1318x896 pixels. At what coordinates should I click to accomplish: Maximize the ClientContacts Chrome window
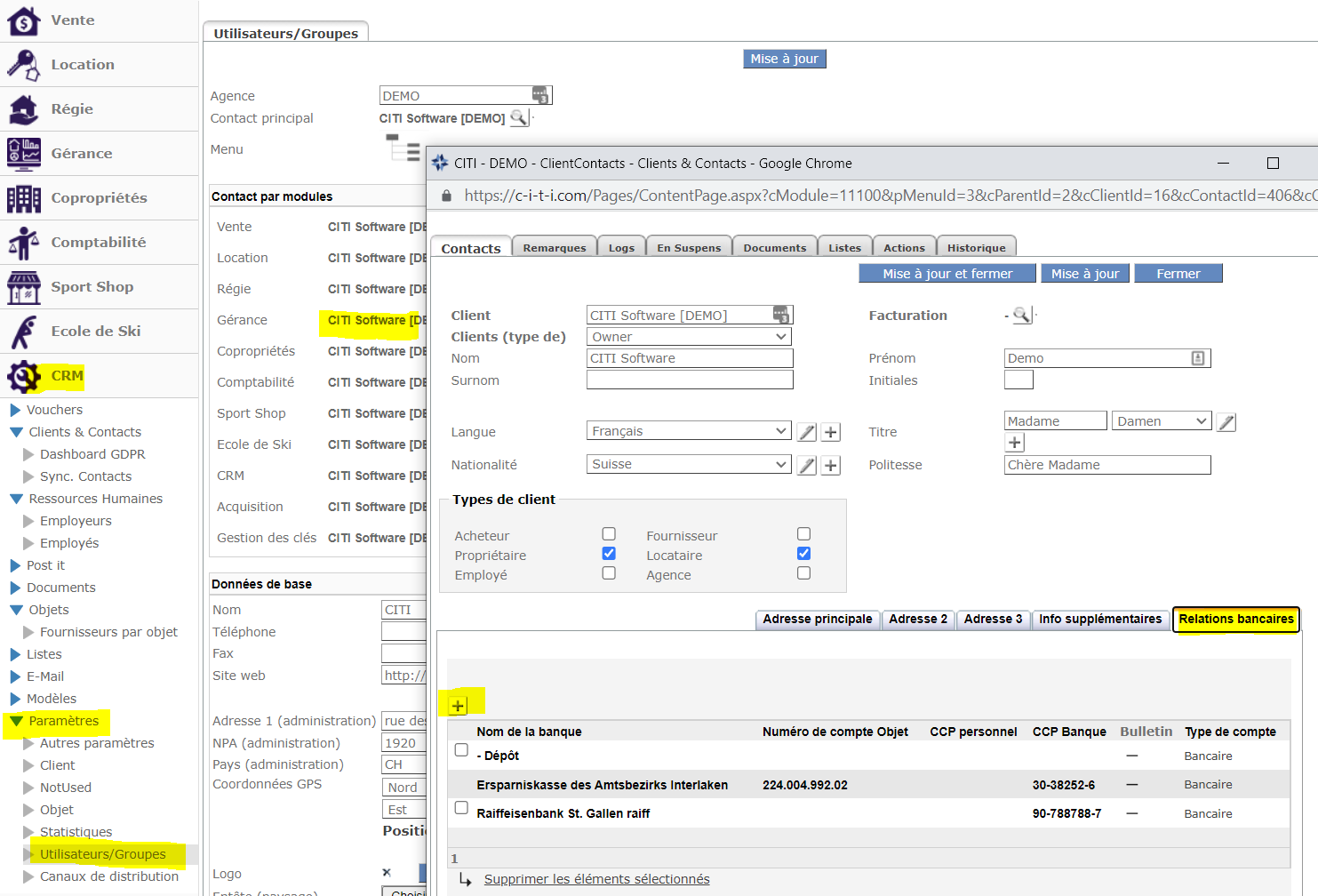coord(1273,163)
